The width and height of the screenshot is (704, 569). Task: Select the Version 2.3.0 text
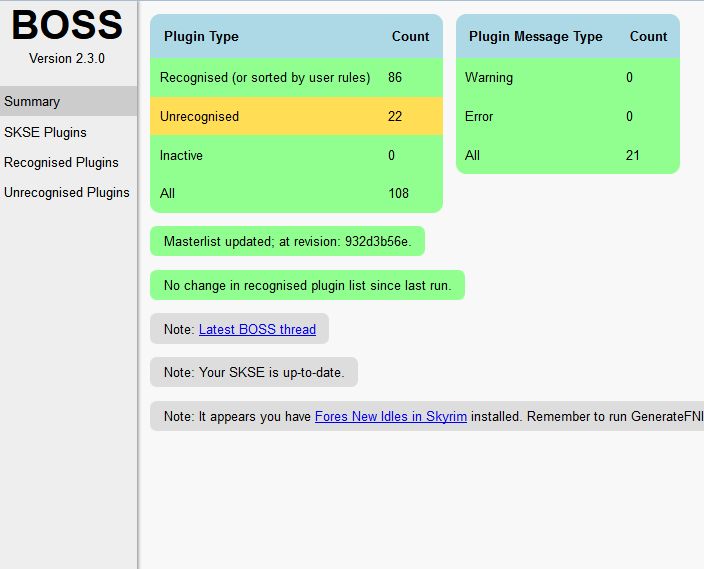coord(67,58)
